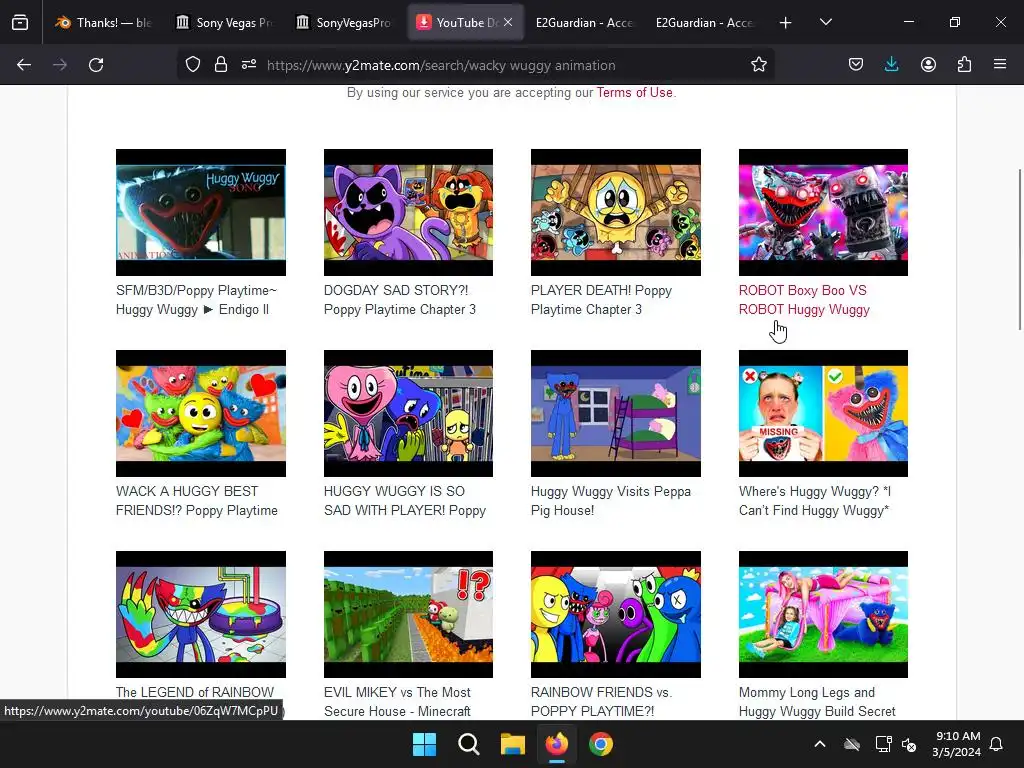Switch to the Sony Vegas Pro tab
Viewport: 1024px width, 768px height.
coord(225,23)
